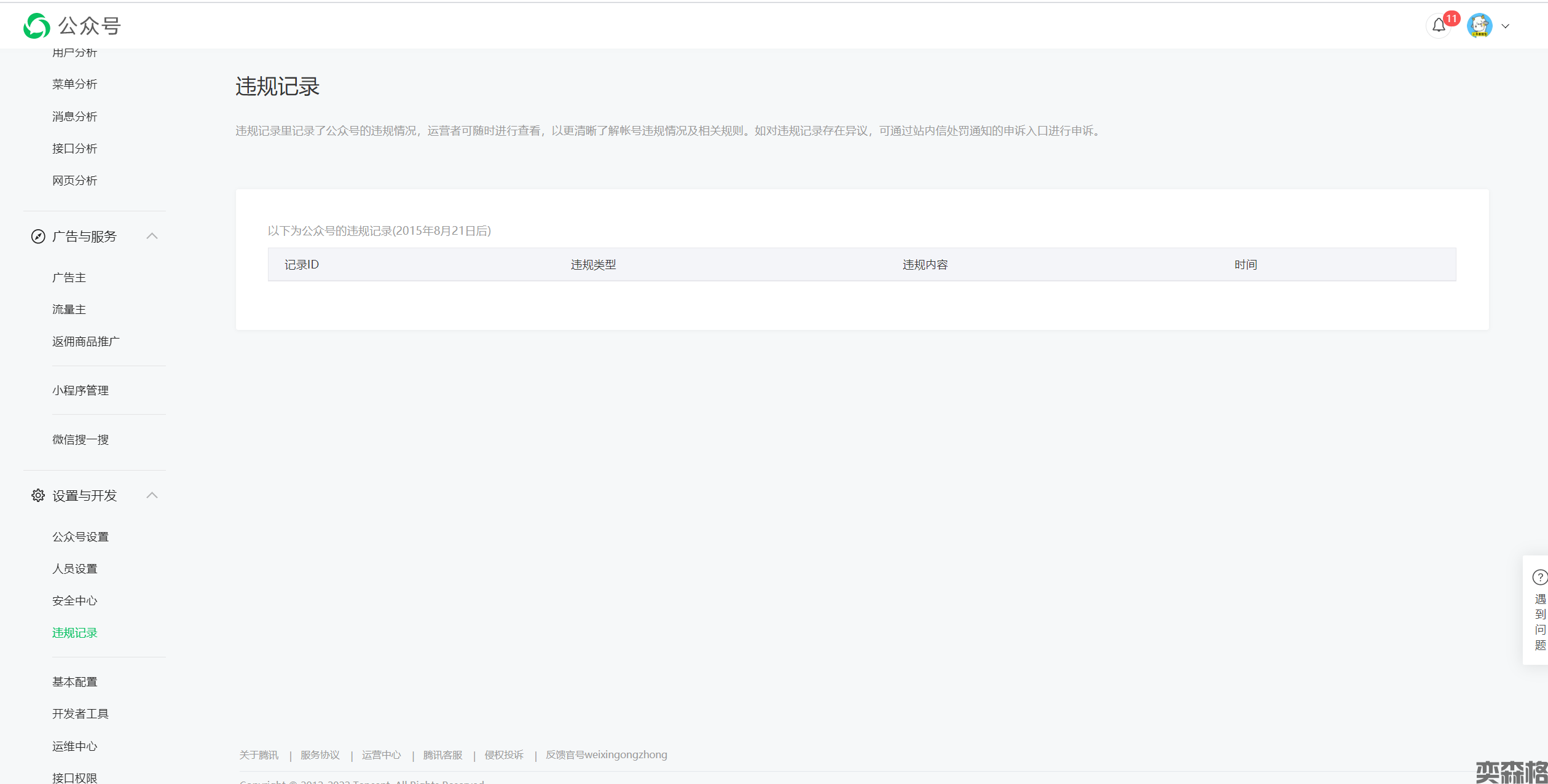Click the 腾讯客服 footer link

(442, 755)
